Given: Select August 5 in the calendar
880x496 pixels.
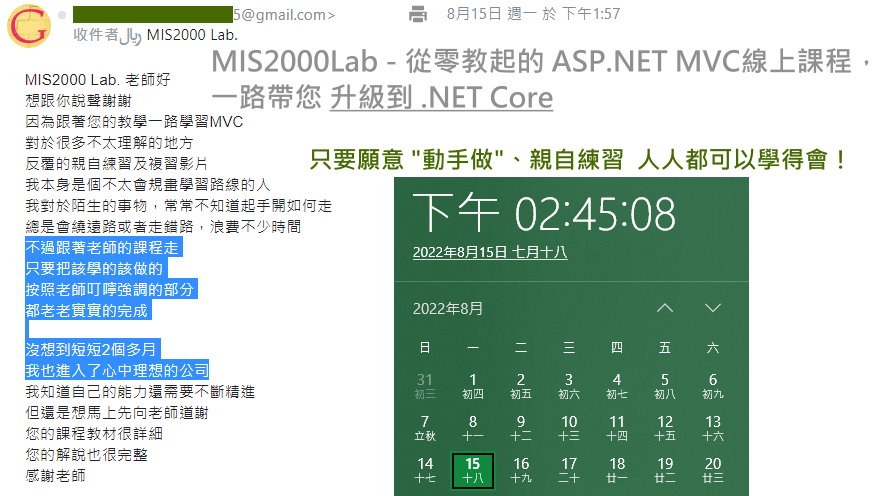Looking at the screenshot, I should click(664, 386).
